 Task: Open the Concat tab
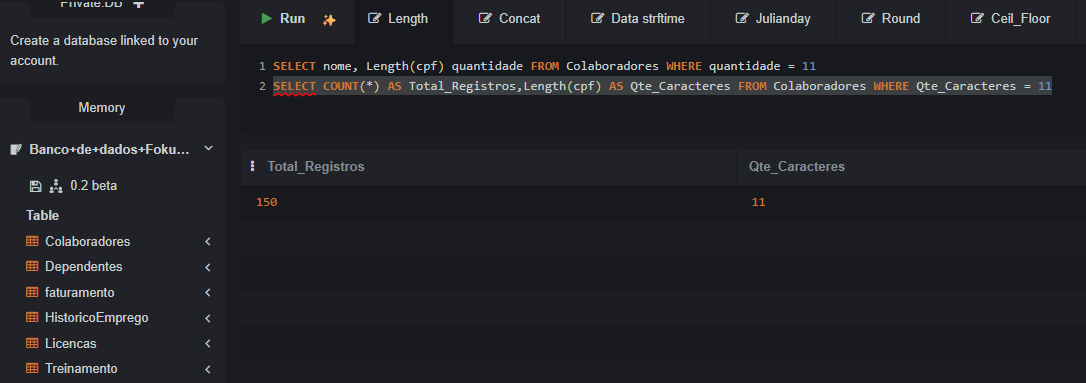510,19
